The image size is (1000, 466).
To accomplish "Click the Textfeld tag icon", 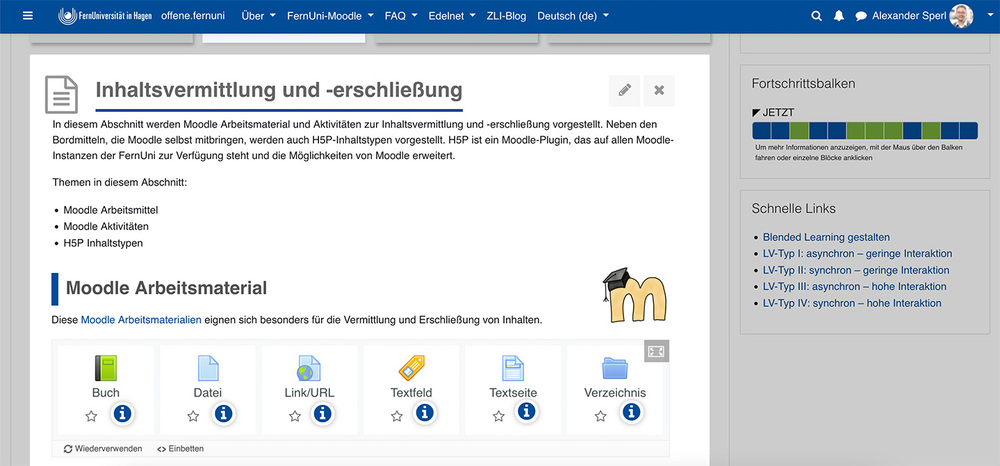I will click(x=411, y=368).
